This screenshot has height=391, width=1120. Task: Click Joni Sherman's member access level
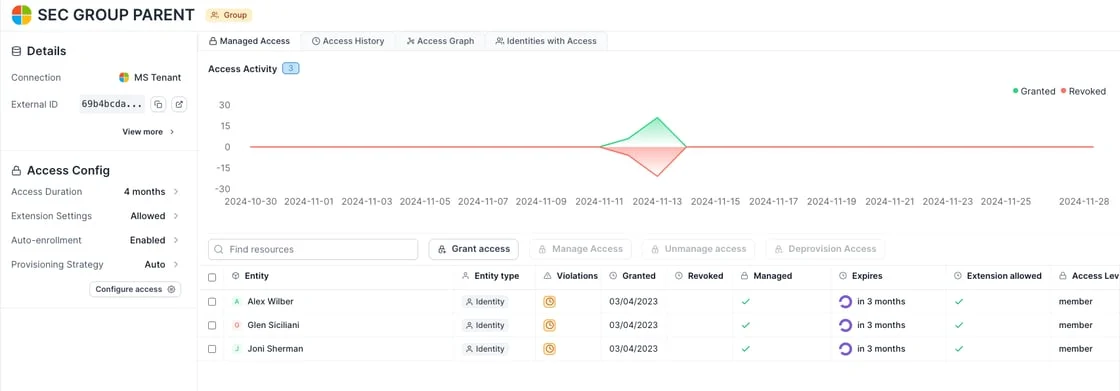tap(1076, 349)
